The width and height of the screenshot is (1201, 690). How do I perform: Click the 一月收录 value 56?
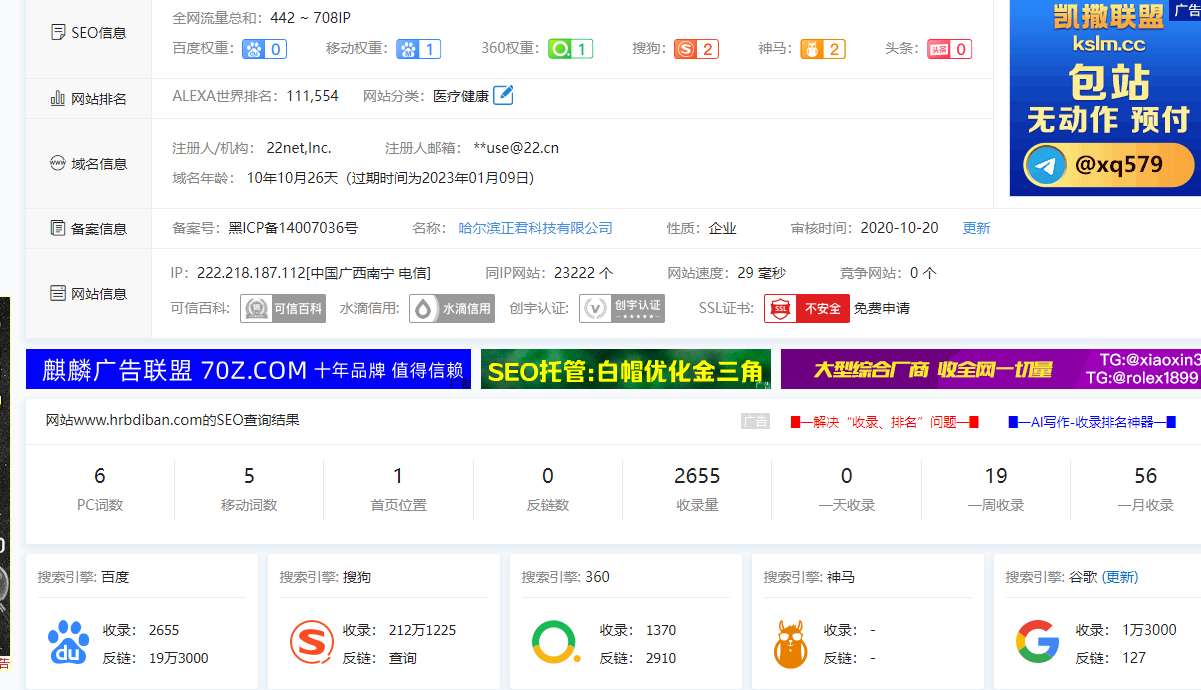(x=1146, y=476)
